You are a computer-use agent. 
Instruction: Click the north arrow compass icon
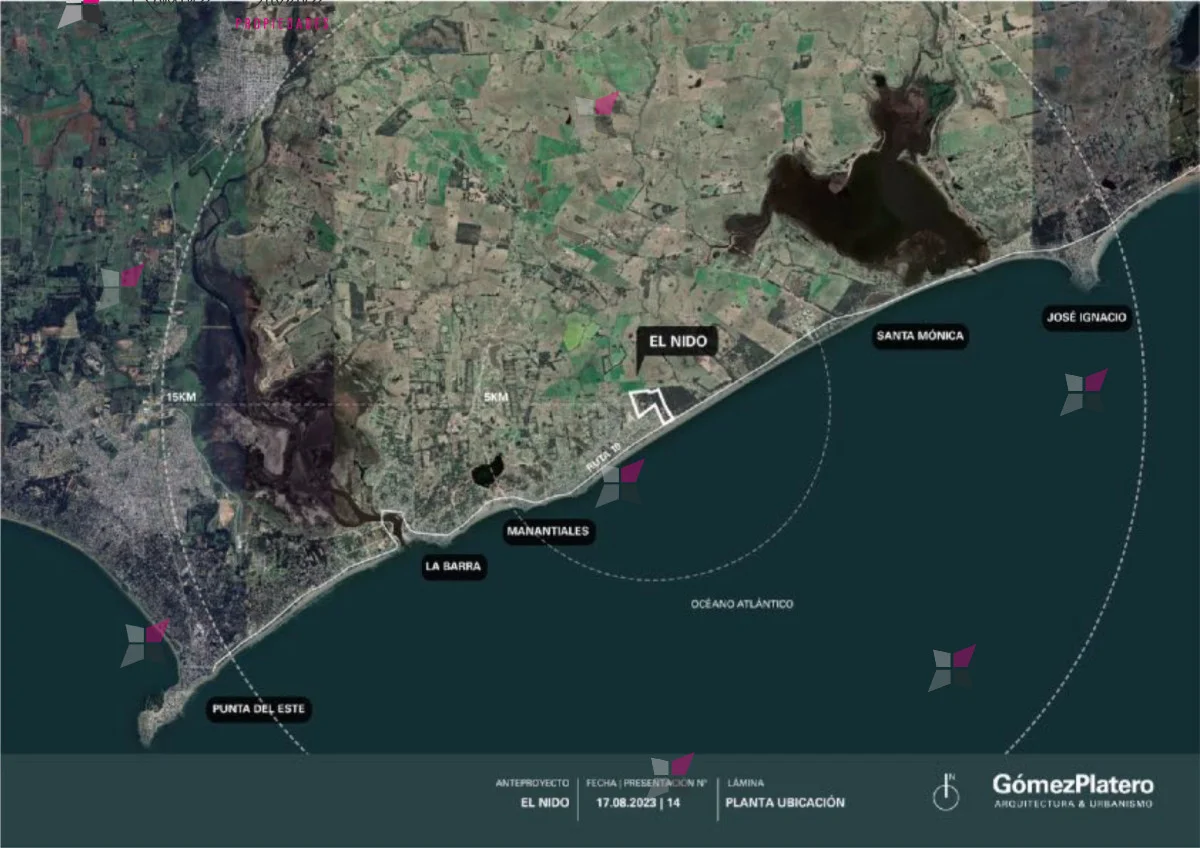pos(945,793)
